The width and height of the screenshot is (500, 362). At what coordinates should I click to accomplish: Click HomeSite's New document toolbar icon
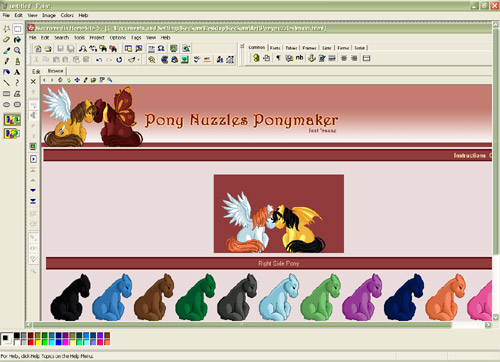point(38,49)
